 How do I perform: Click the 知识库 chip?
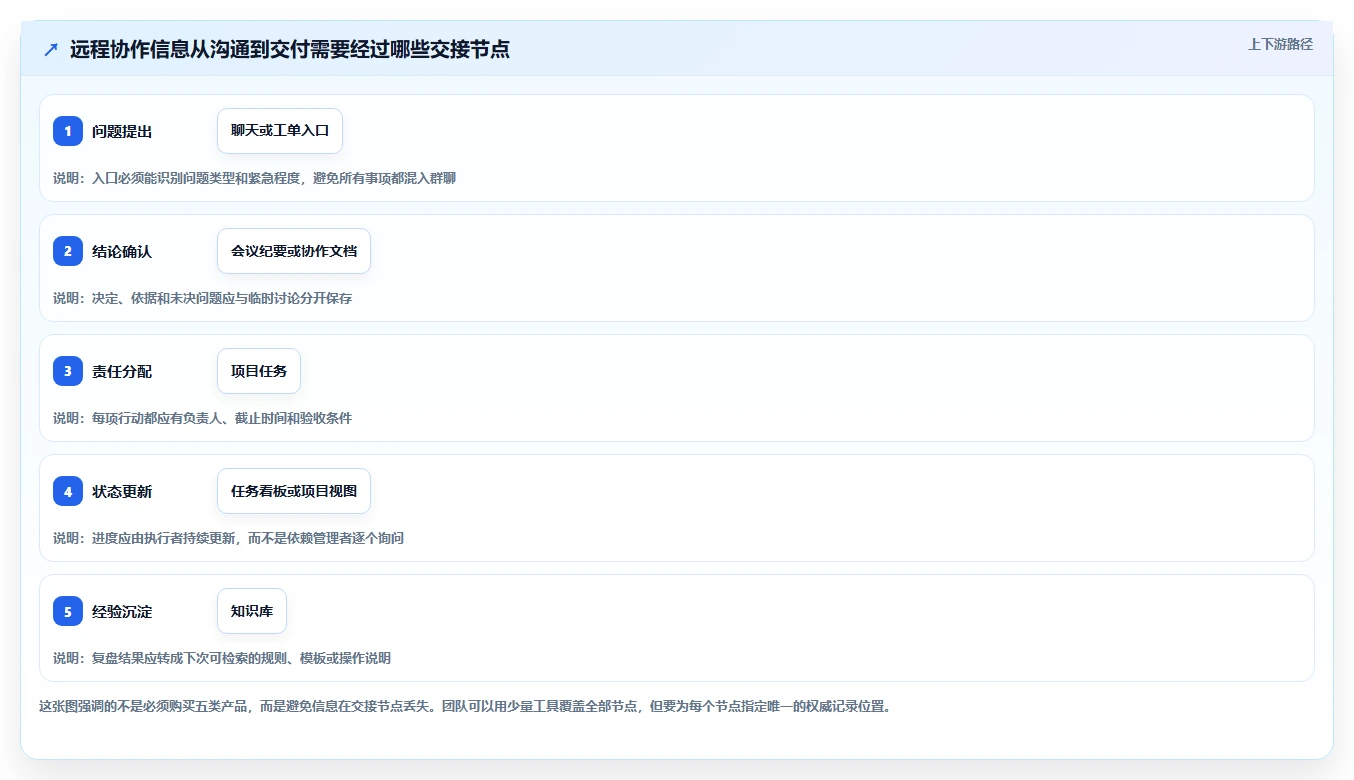(252, 611)
